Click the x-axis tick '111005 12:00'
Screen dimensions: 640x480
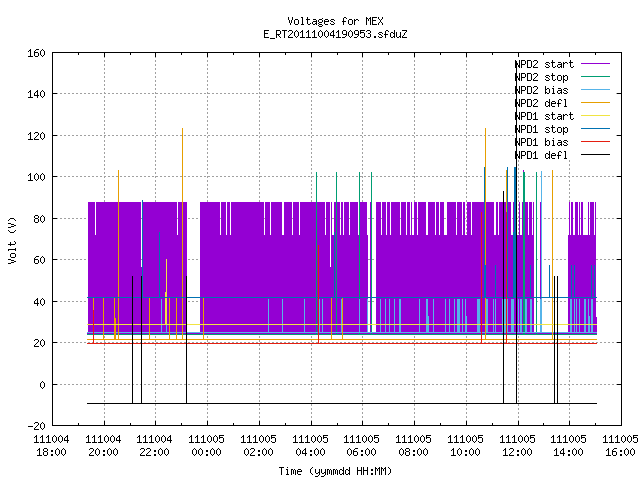[x=517, y=446]
